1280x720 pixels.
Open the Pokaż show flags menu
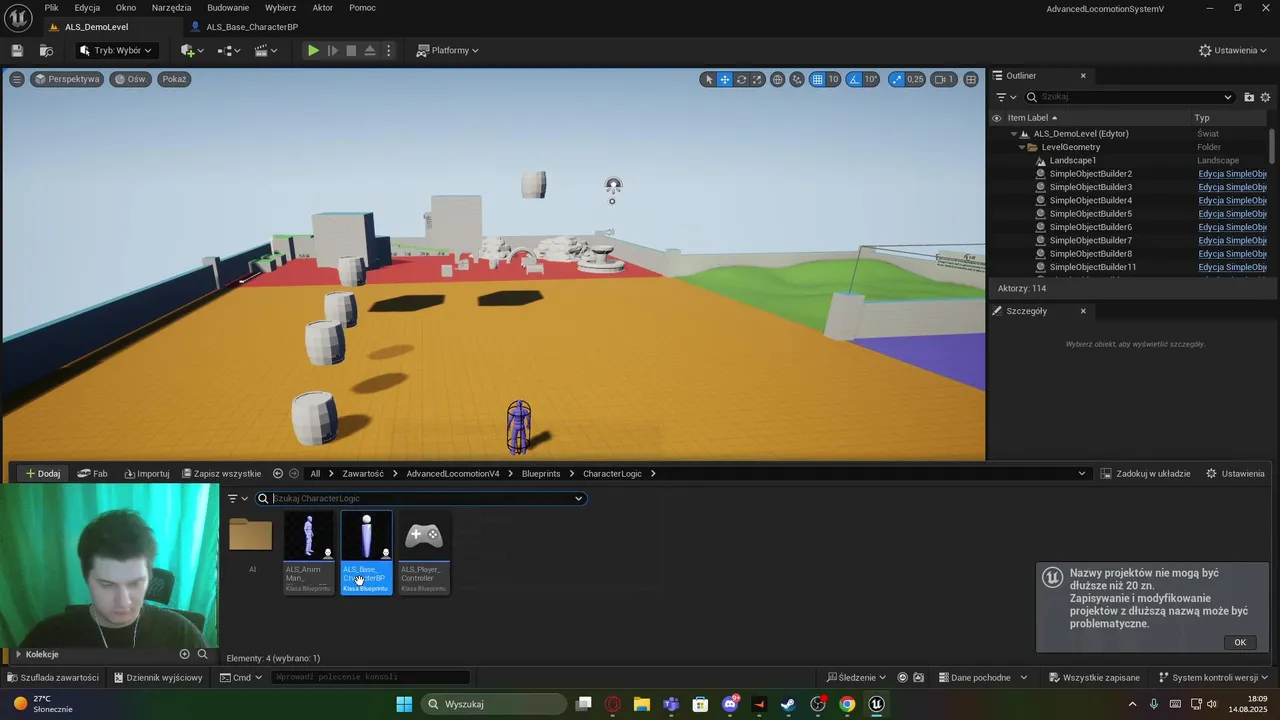[174, 79]
